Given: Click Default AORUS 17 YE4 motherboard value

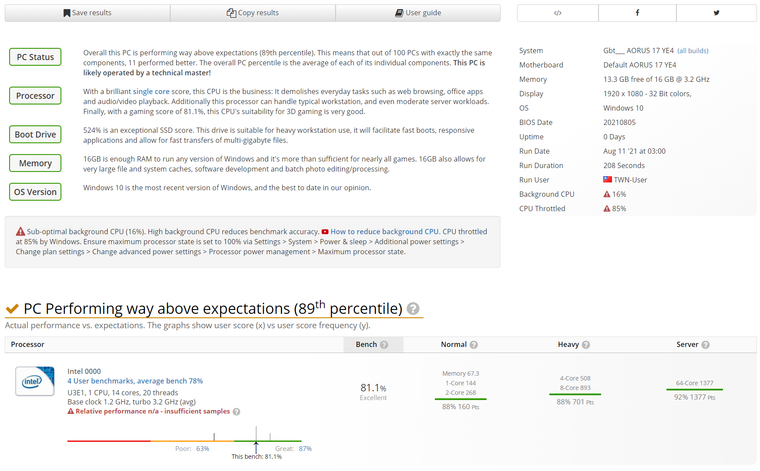Looking at the screenshot, I should [640, 65].
